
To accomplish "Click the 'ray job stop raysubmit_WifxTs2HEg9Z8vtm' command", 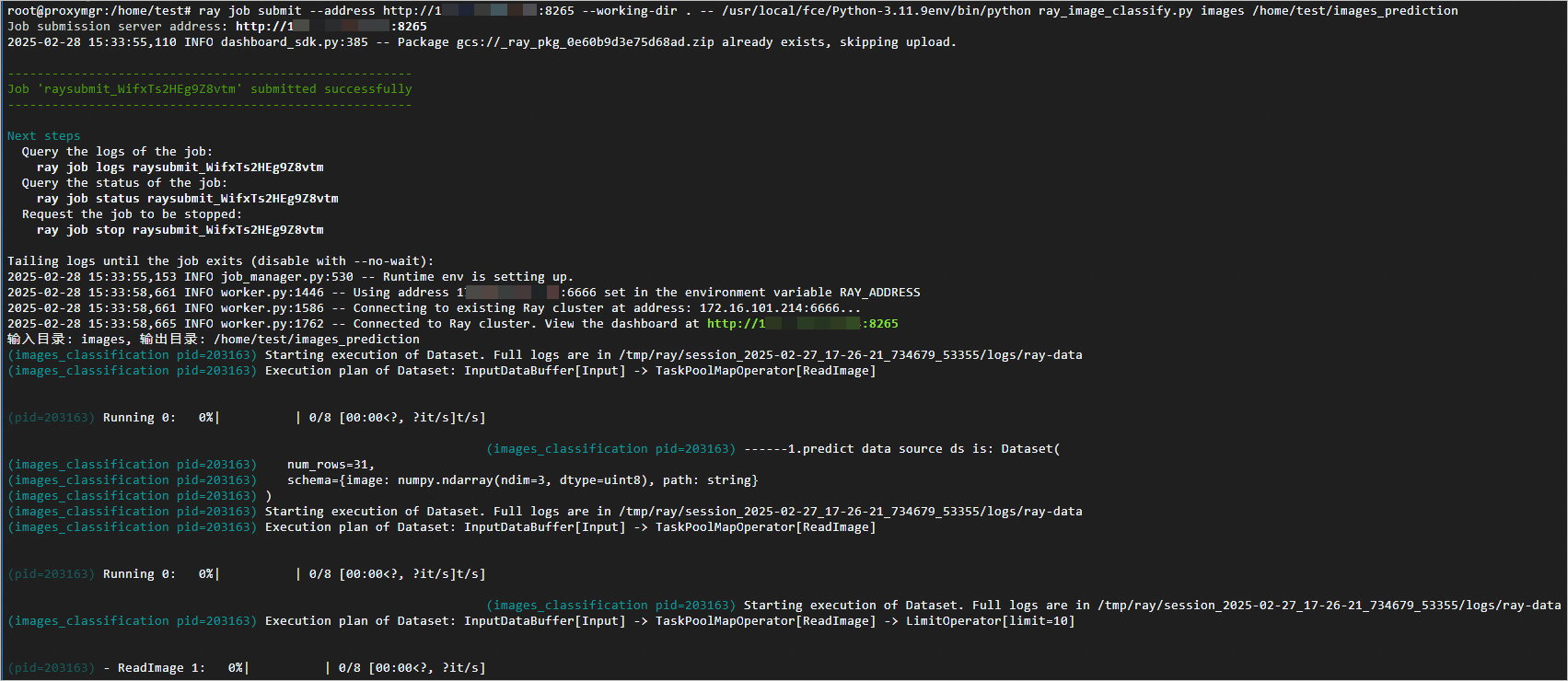I will (x=180, y=230).
